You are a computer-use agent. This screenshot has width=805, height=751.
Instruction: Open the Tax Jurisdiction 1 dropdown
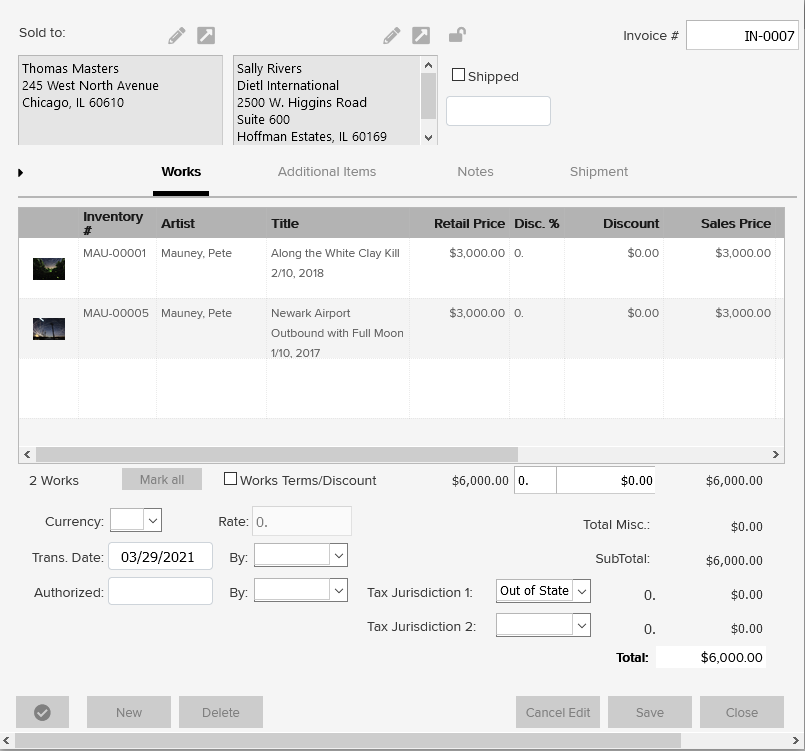coord(582,591)
